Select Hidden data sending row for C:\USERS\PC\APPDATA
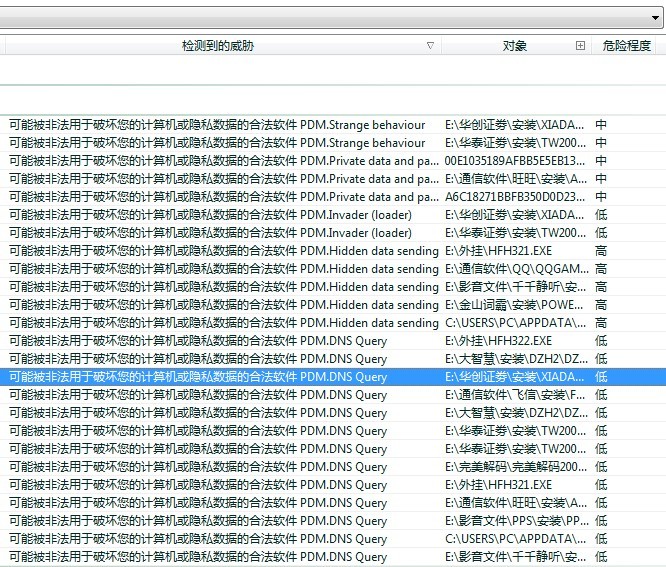Image resolution: width=666 pixels, height=567 pixels. coord(333,323)
